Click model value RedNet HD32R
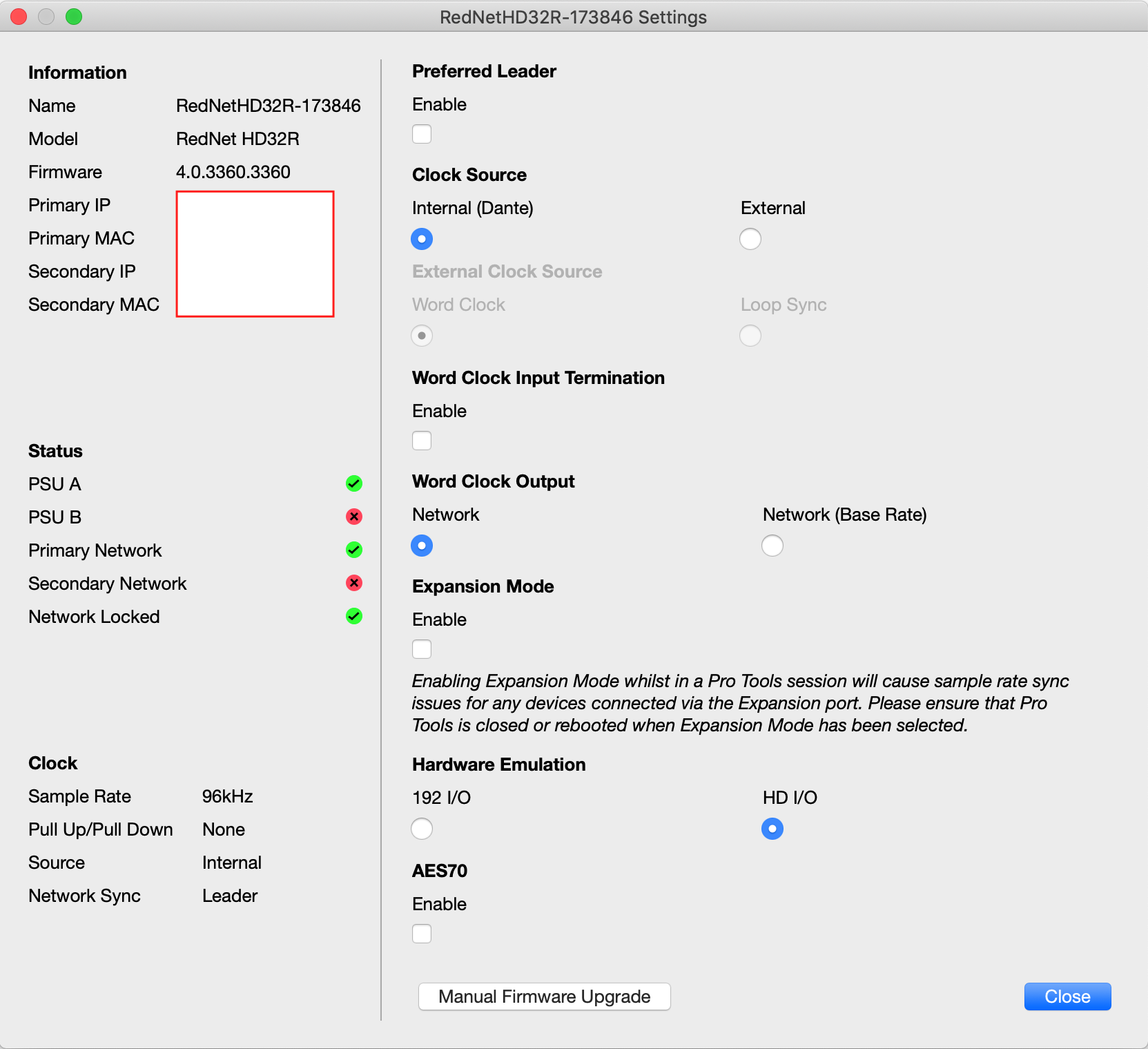This screenshot has width=1148, height=1049. point(238,139)
